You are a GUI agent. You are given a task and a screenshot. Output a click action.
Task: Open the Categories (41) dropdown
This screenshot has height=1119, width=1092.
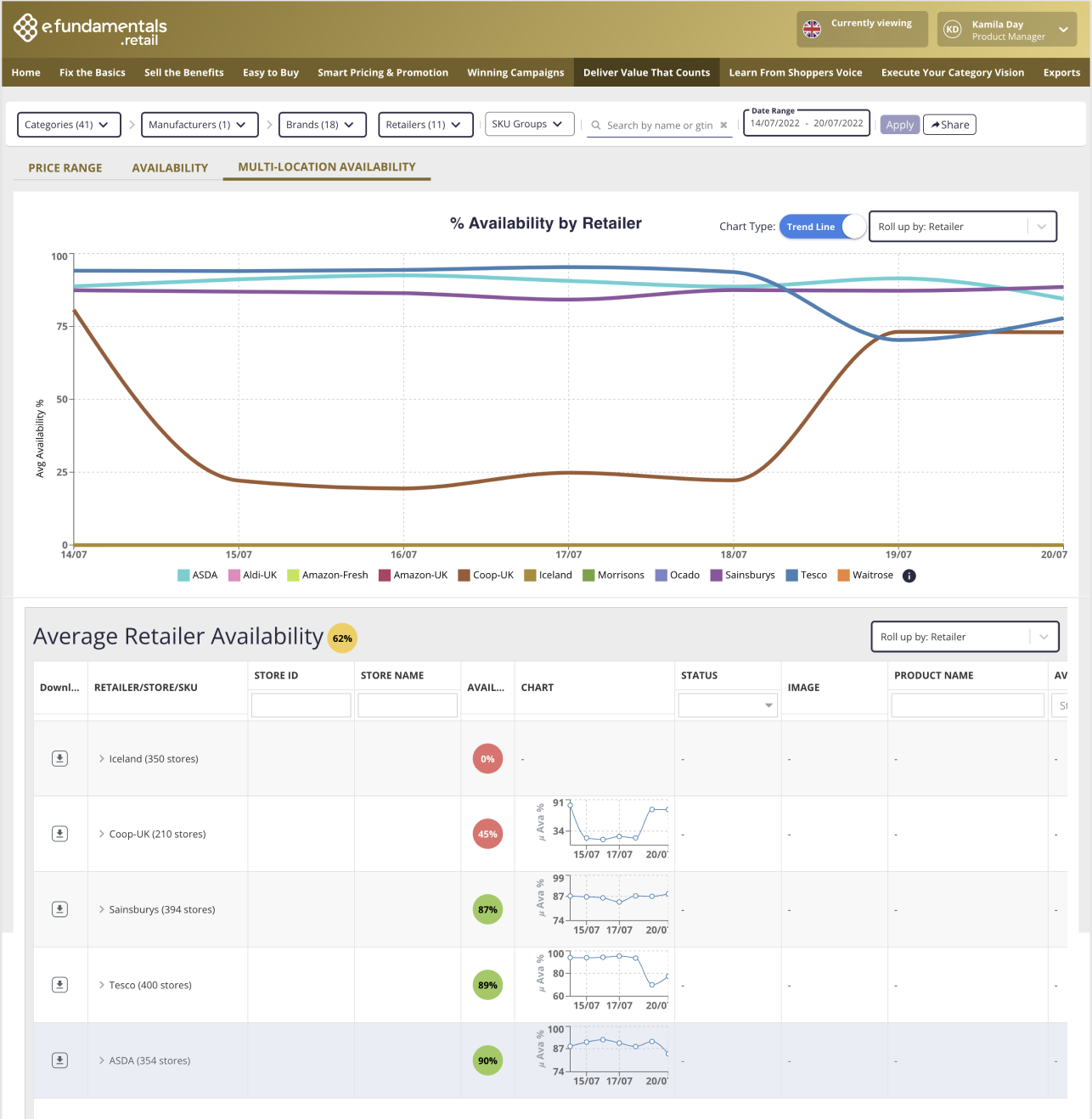69,125
